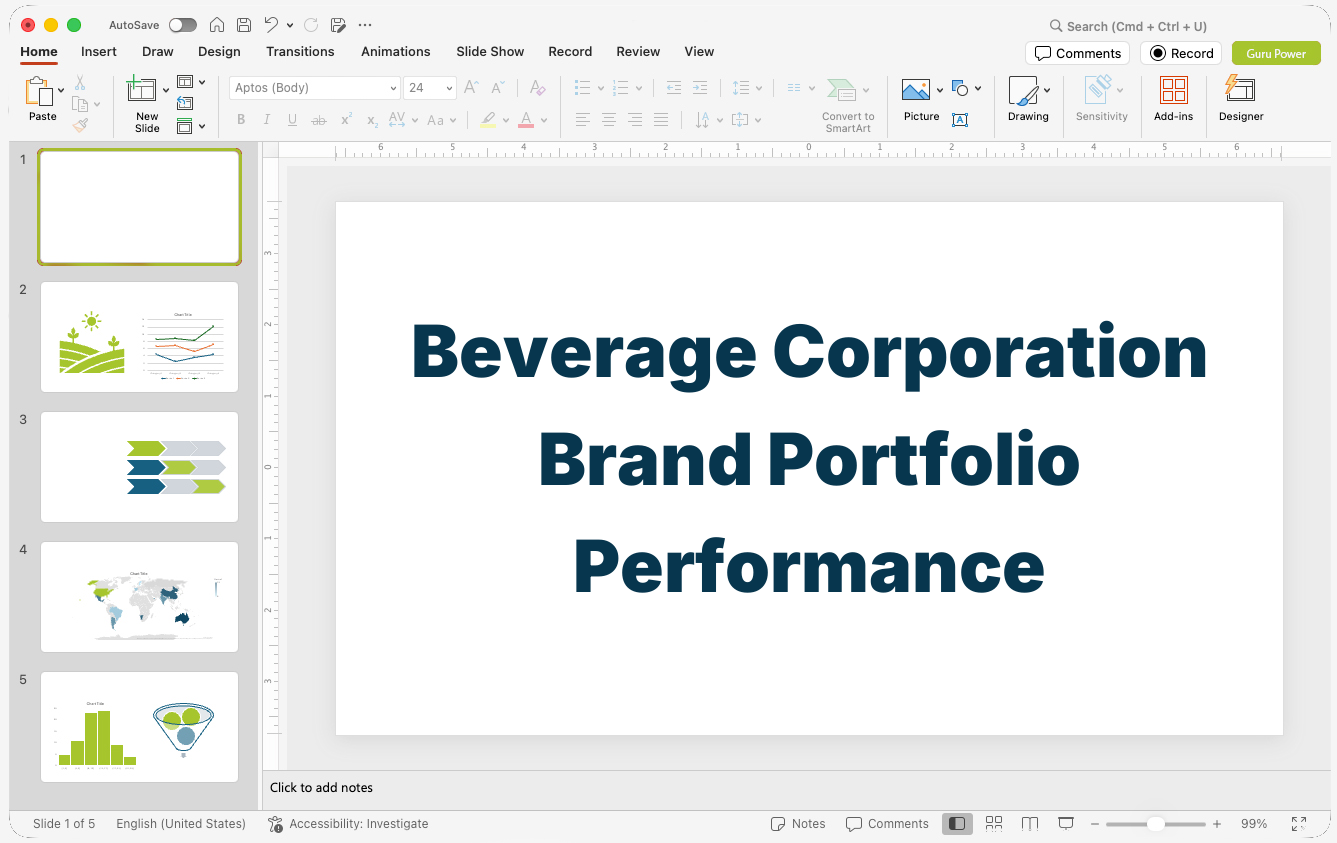Expand the Undo history arrow
1337x843 pixels.
point(290,25)
